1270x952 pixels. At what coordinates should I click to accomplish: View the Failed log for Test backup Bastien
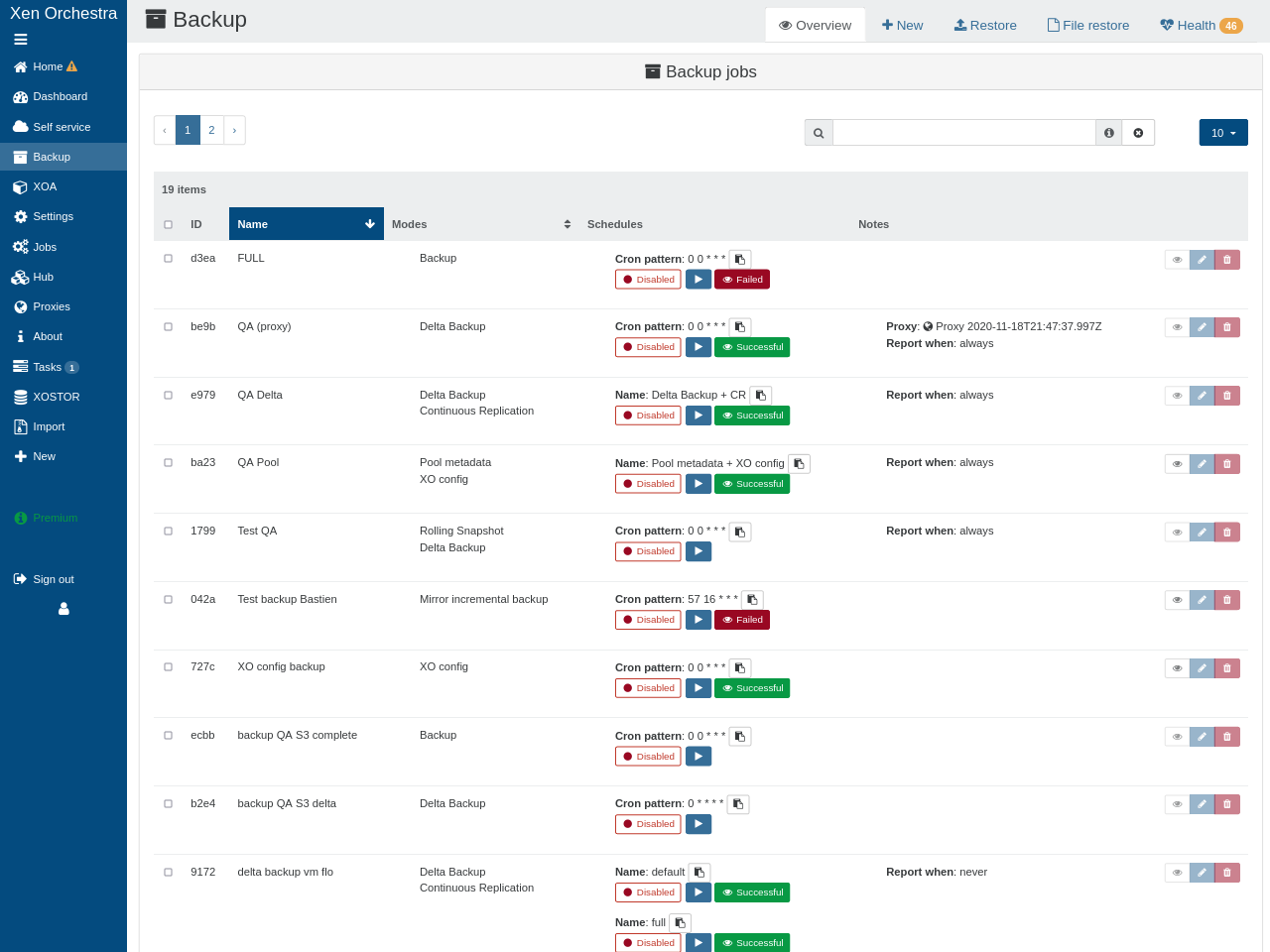742,620
